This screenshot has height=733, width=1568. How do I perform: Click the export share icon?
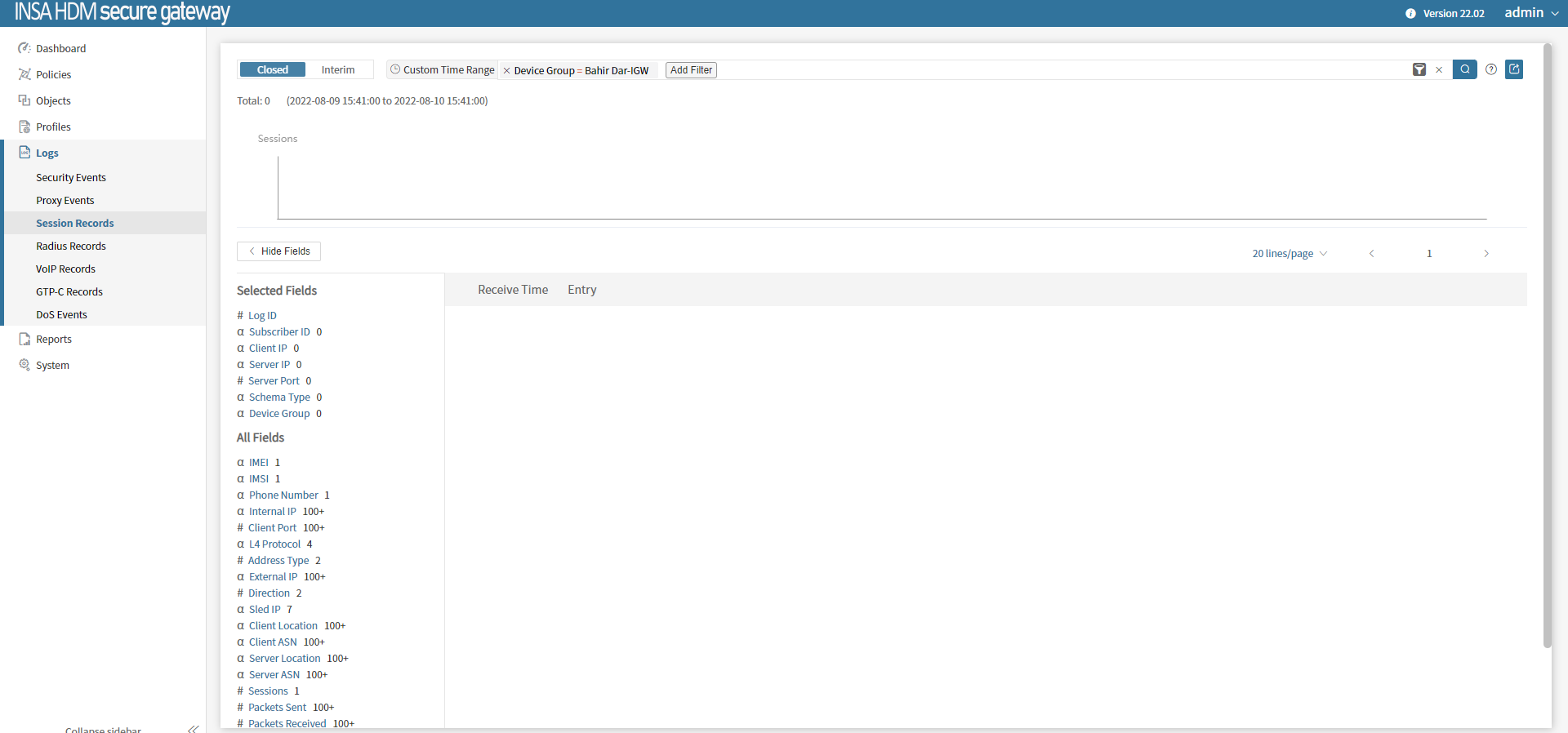[x=1514, y=69]
